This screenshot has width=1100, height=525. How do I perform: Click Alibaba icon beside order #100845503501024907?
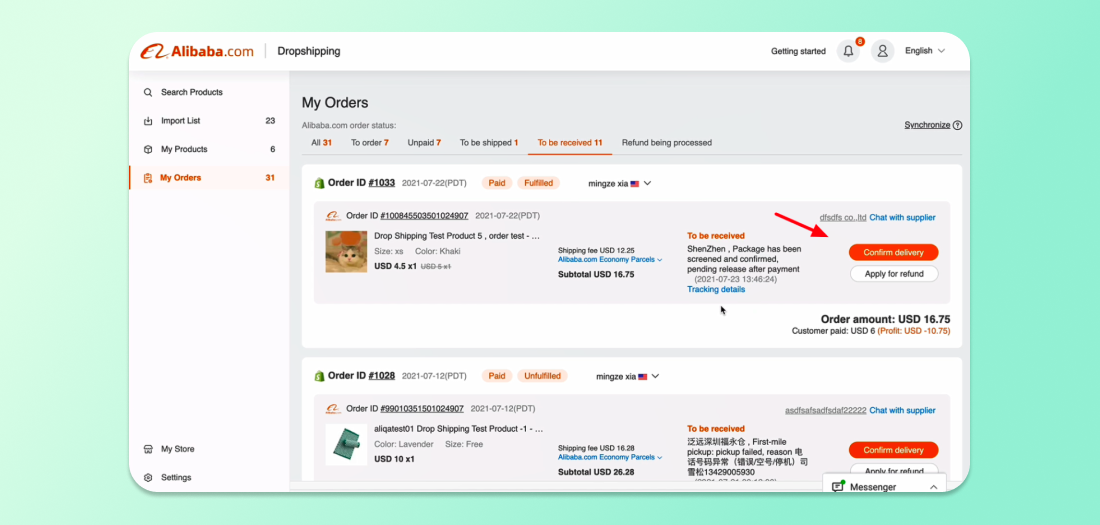[x=333, y=216]
